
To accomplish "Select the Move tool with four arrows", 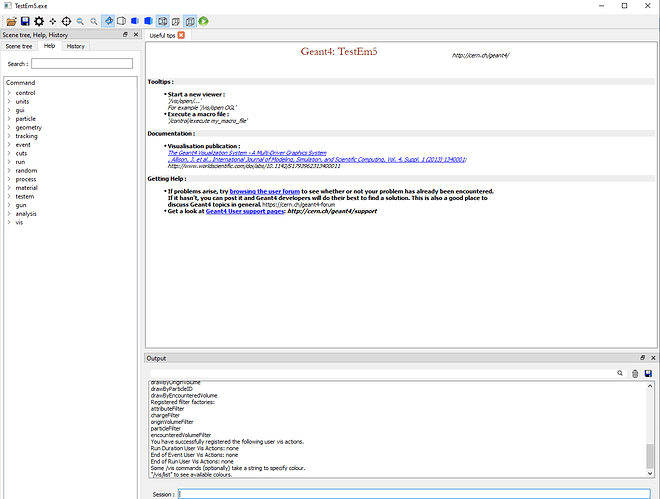I will click(x=53, y=21).
